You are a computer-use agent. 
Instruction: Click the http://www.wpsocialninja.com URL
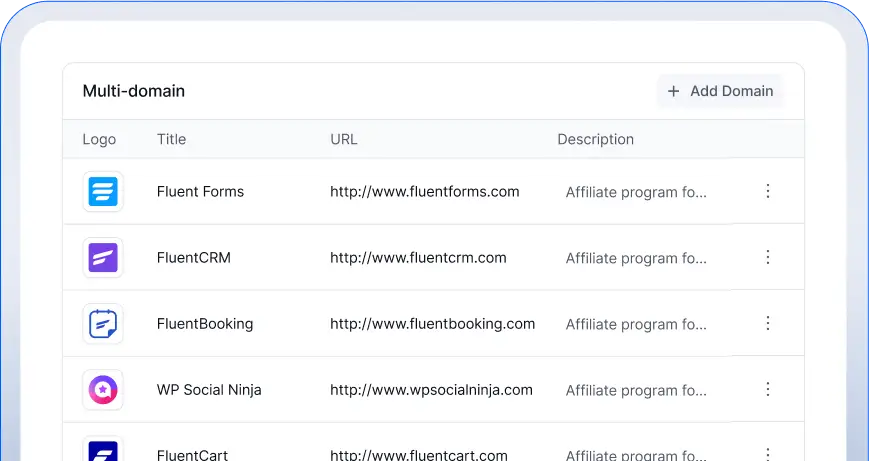coord(431,390)
